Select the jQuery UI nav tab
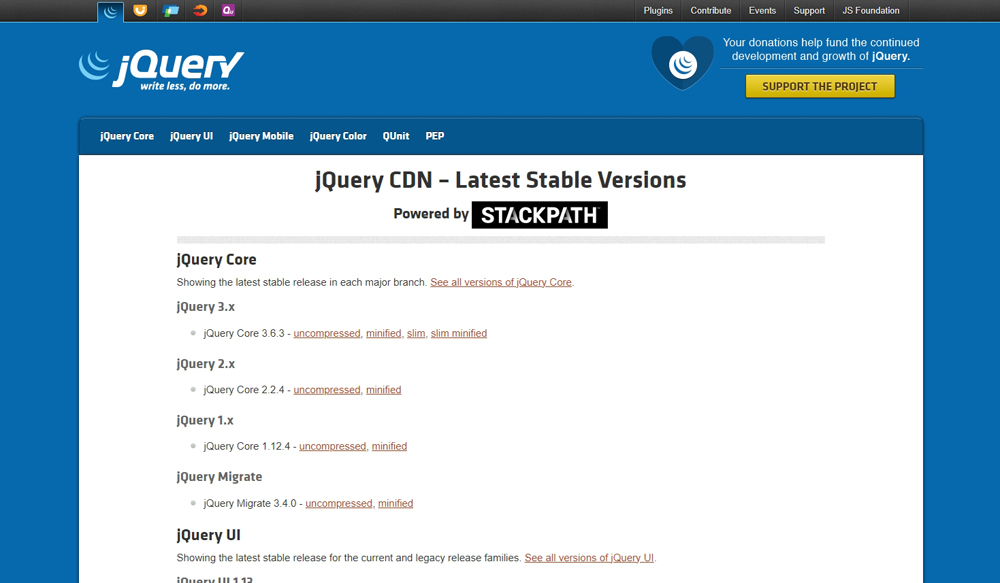 pos(191,136)
